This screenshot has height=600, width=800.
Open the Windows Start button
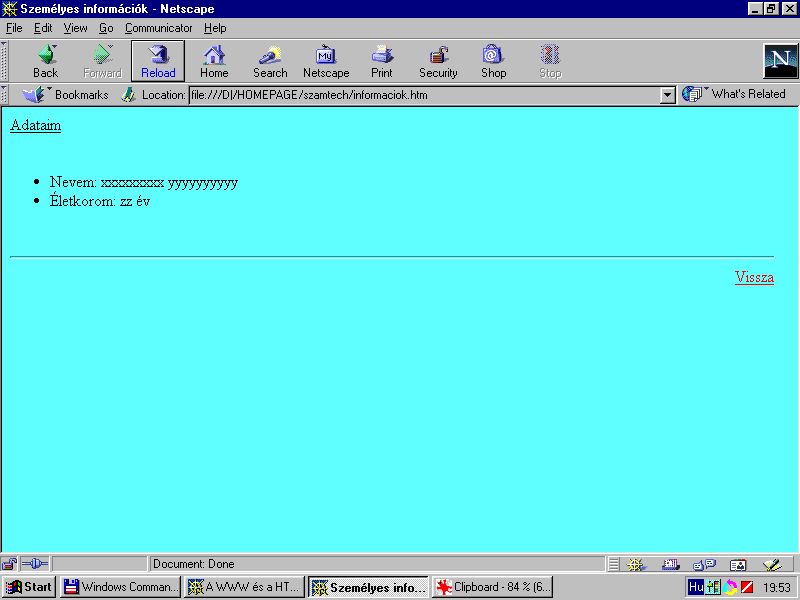[x=29, y=587]
